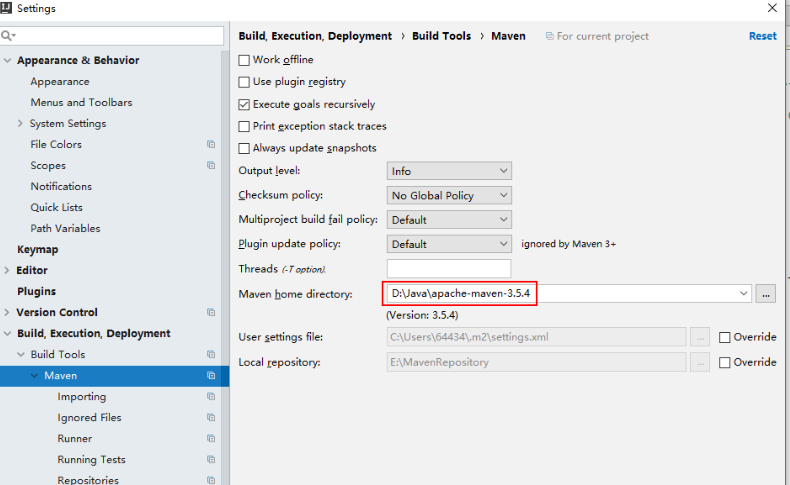Open Notifications settings
The image size is (790, 485).
[x=61, y=186]
